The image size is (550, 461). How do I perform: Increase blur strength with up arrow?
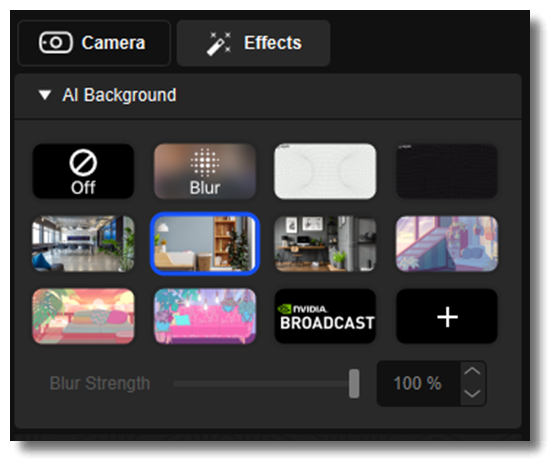[472, 372]
